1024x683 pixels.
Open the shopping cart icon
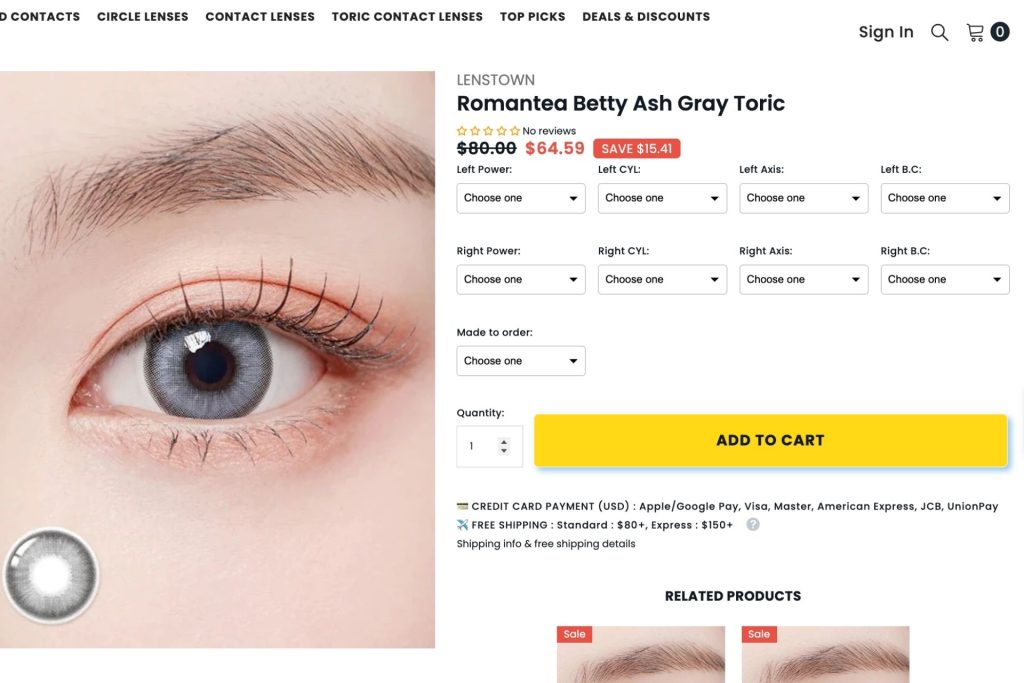[977, 31]
